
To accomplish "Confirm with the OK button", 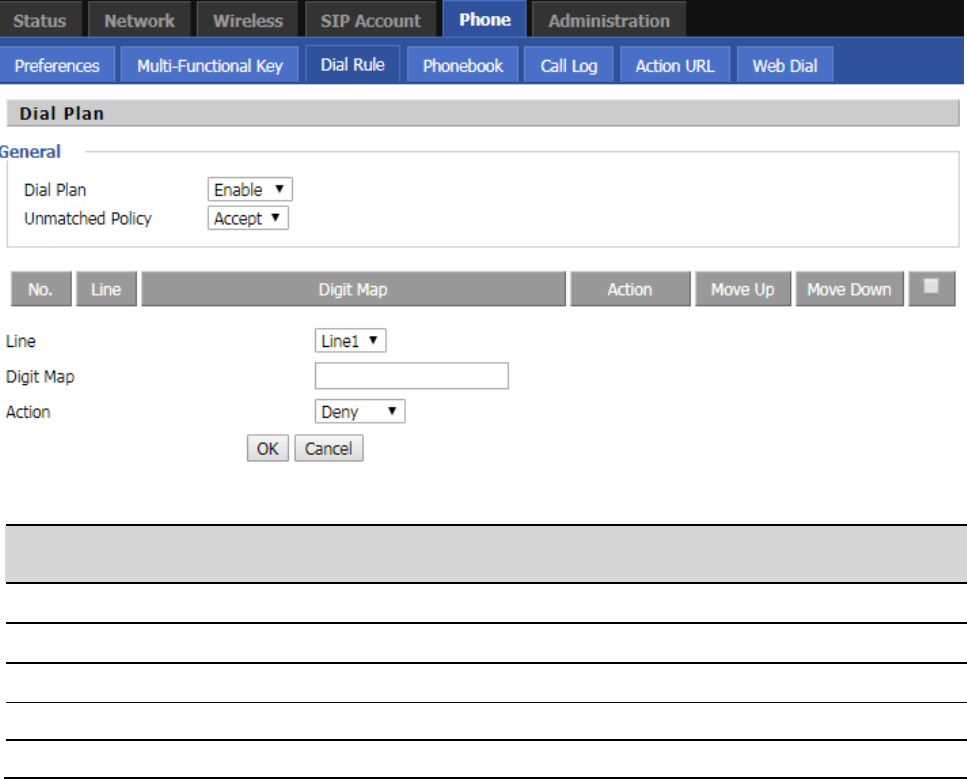I will click(268, 448).
